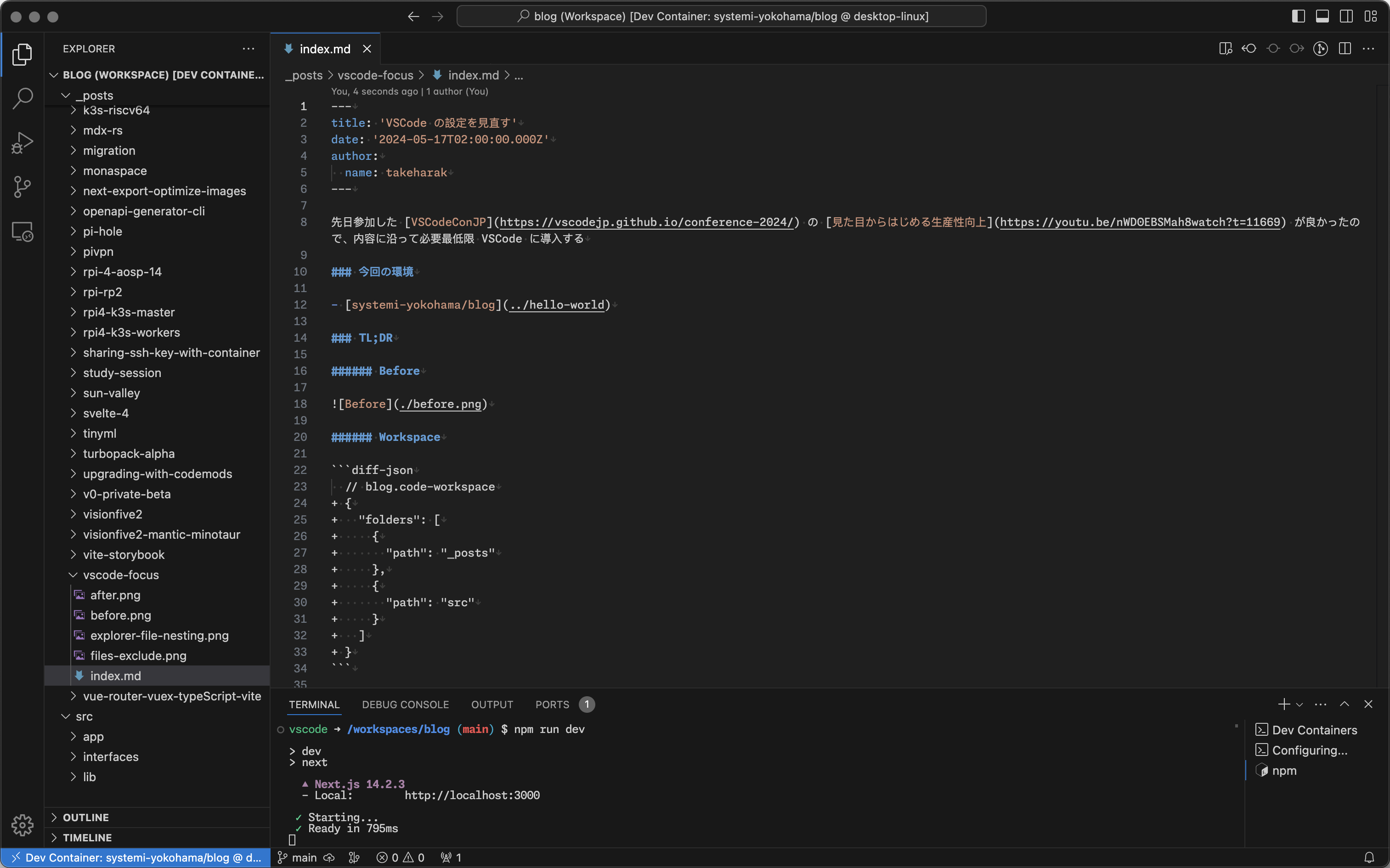The image size is (1390, 868).
Task: Click the vscodejp.github.io conference link
Action: 646,222
